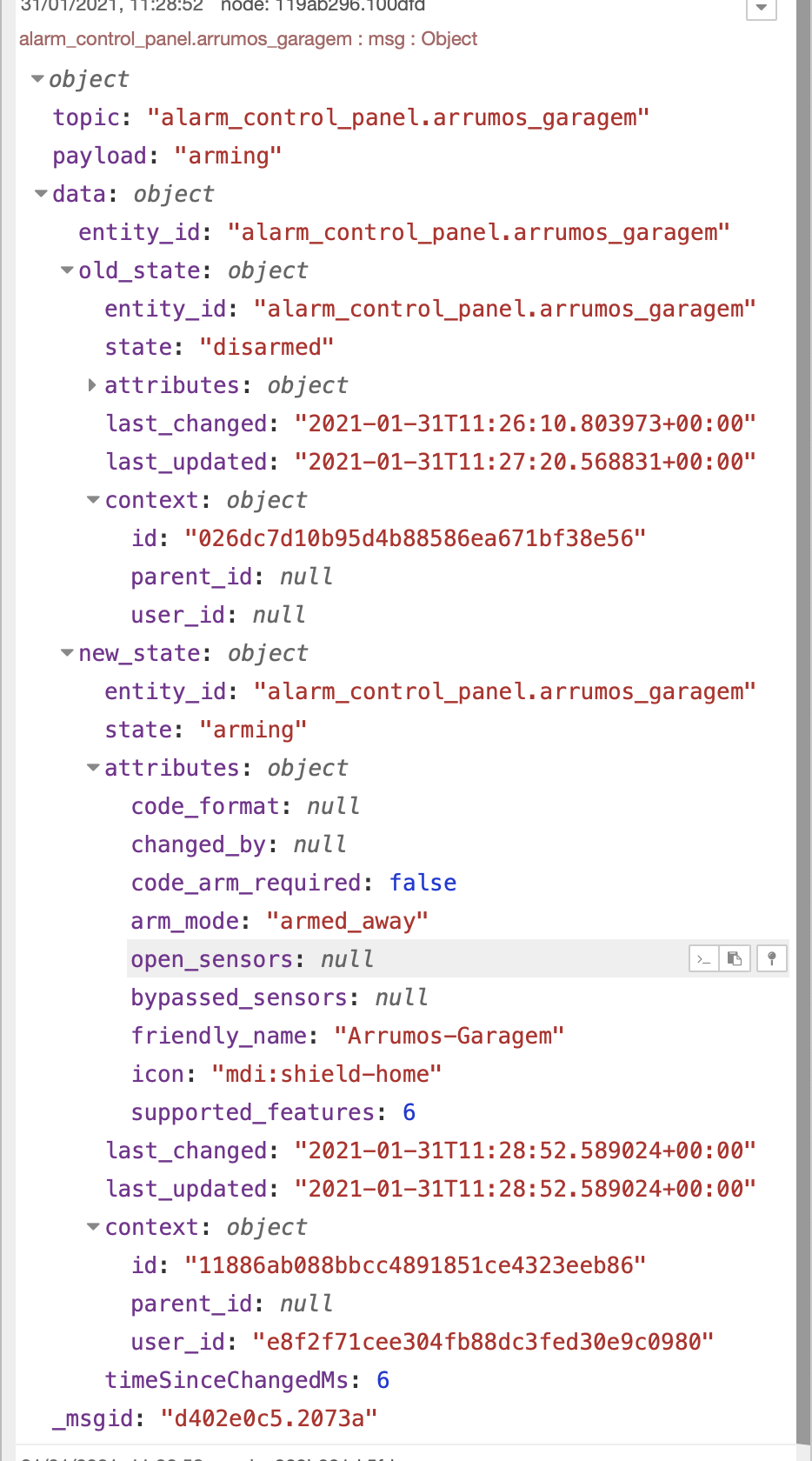The height and width of the screenshot is (1461, 812).
Task: Collapse the old_state object
Action: [x=67, y=270]
